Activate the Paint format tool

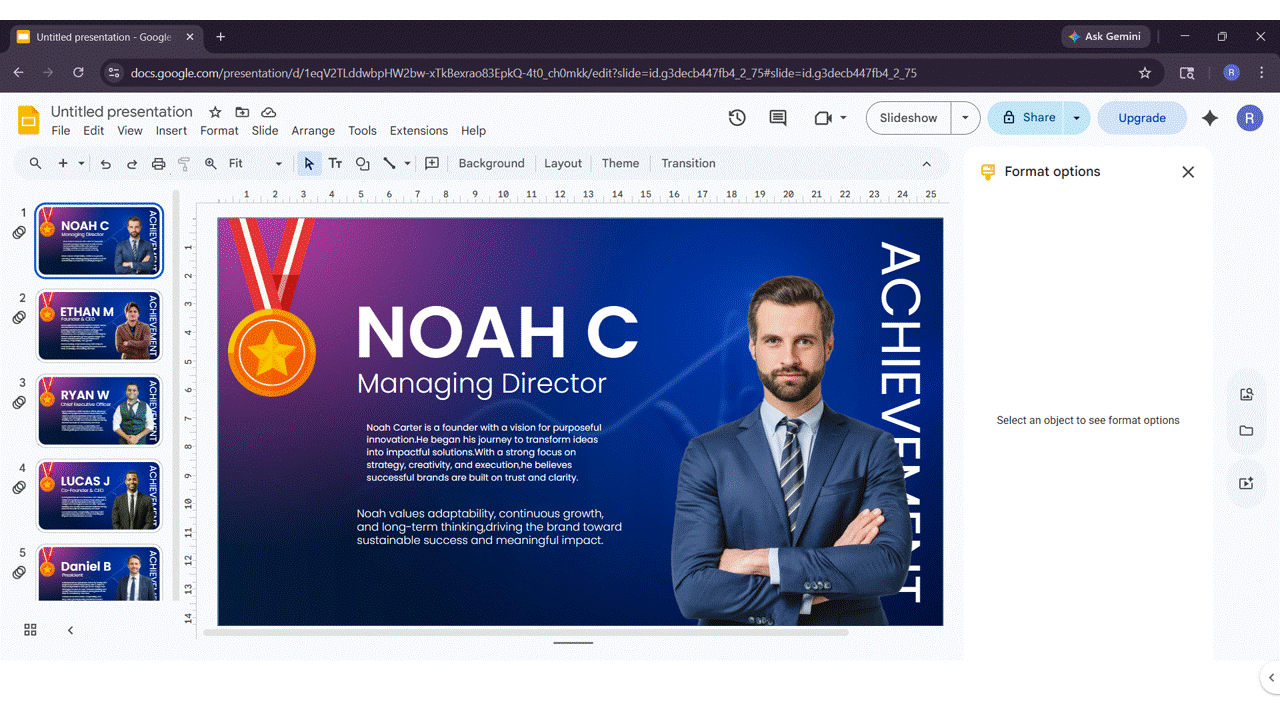click(x=182, y=163)
